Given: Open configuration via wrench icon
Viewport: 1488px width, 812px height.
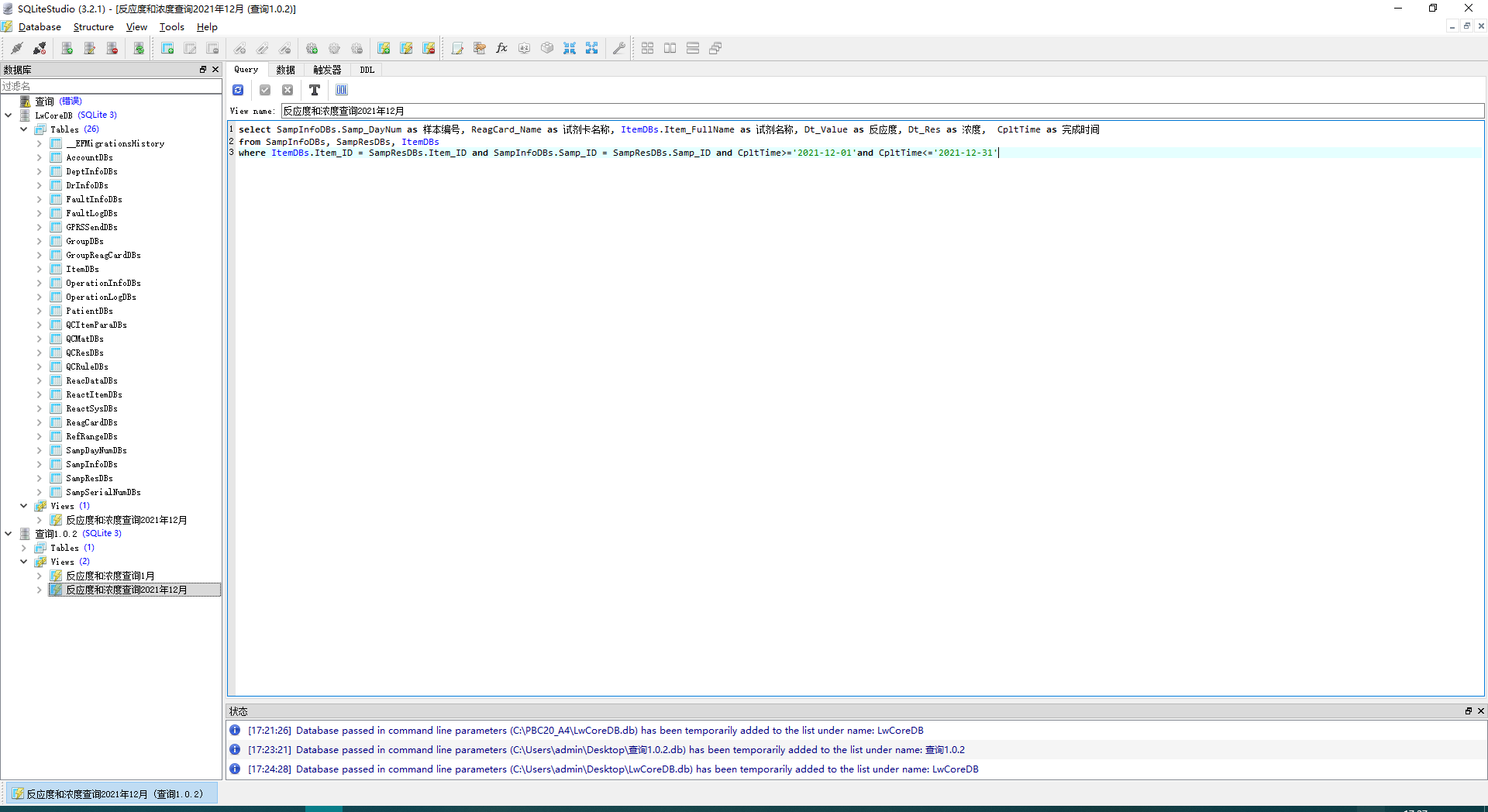Looking at the screenshot, I should (618, 48).
